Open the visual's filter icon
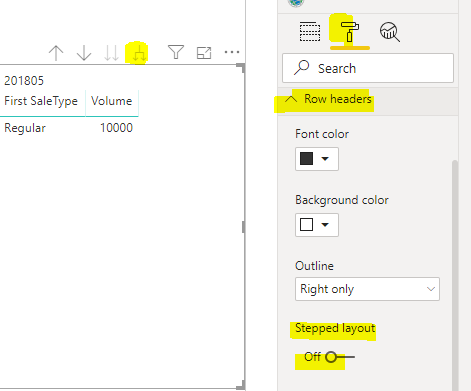The width and height of the screenshot is (471, 391). 176,52
